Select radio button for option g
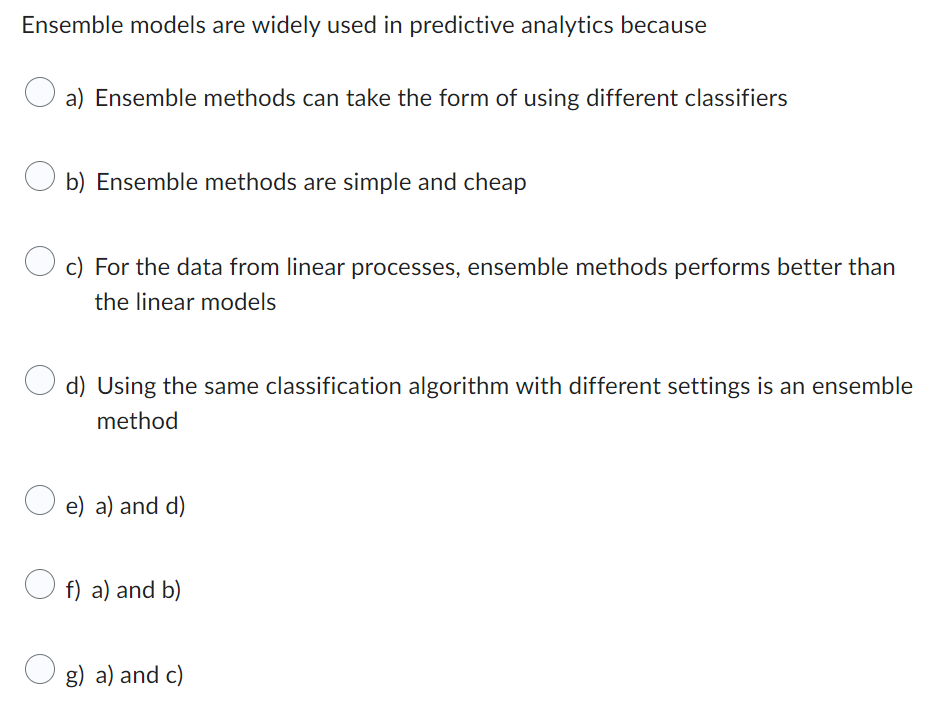The image size is (943, 707). 39,668
